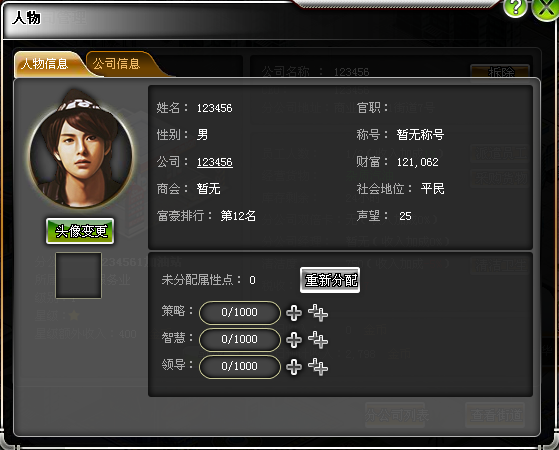Select the 人物信息 tab

(47, 64)
